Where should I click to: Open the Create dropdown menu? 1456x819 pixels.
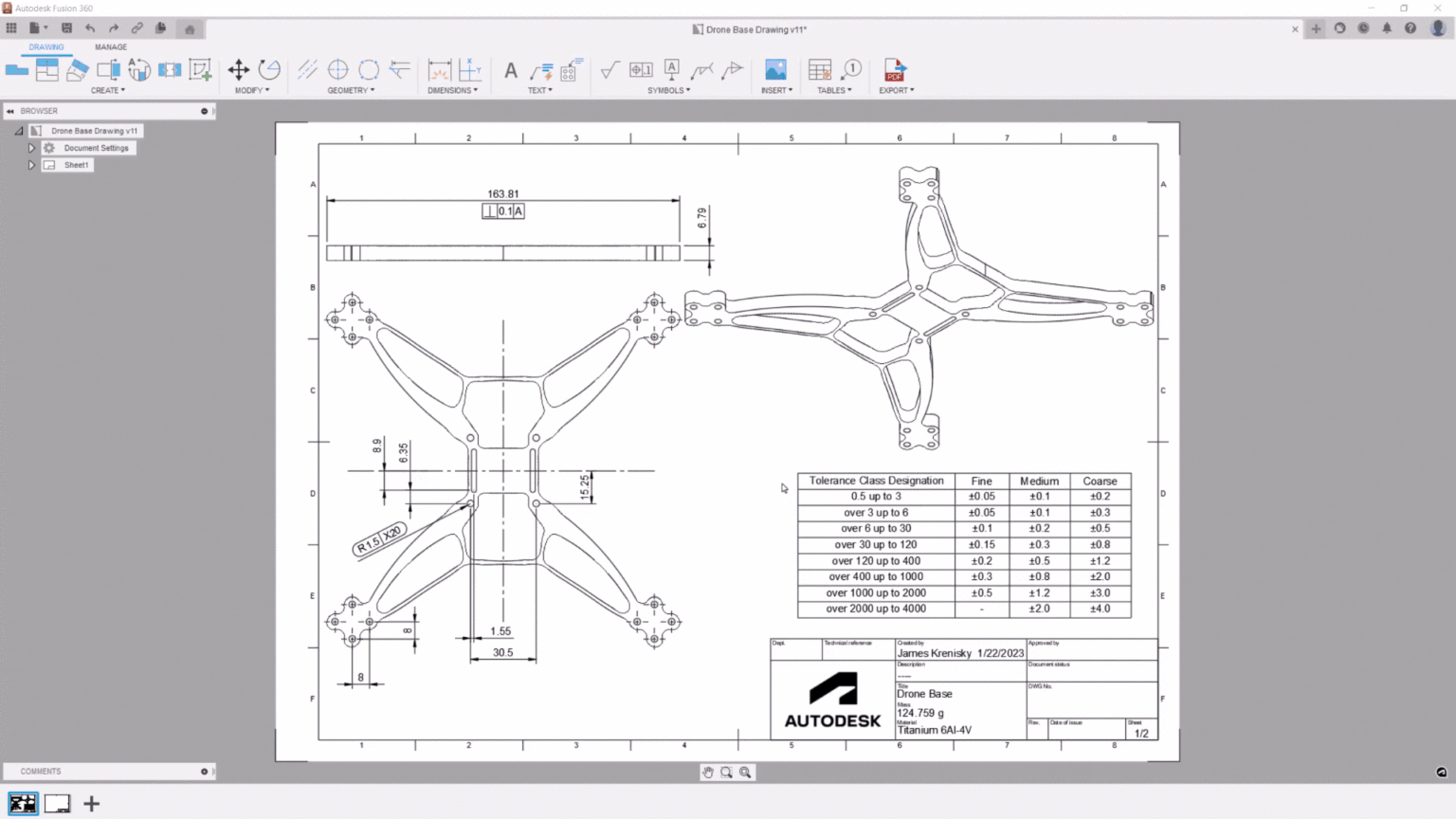(107, 90)
